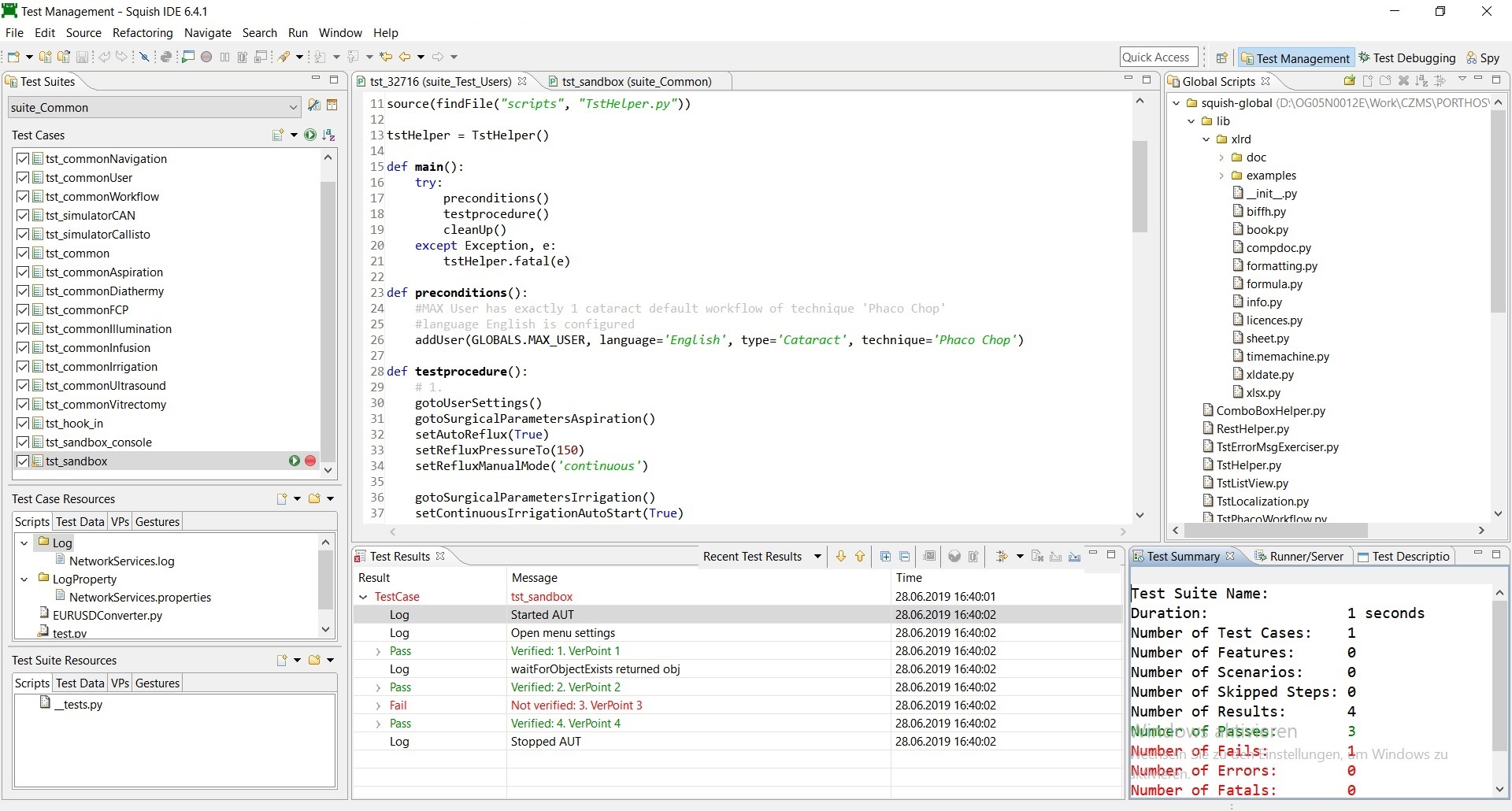Open the test suite selection dropdown
Screen dimensions: 1512x811
coord(295,107)
